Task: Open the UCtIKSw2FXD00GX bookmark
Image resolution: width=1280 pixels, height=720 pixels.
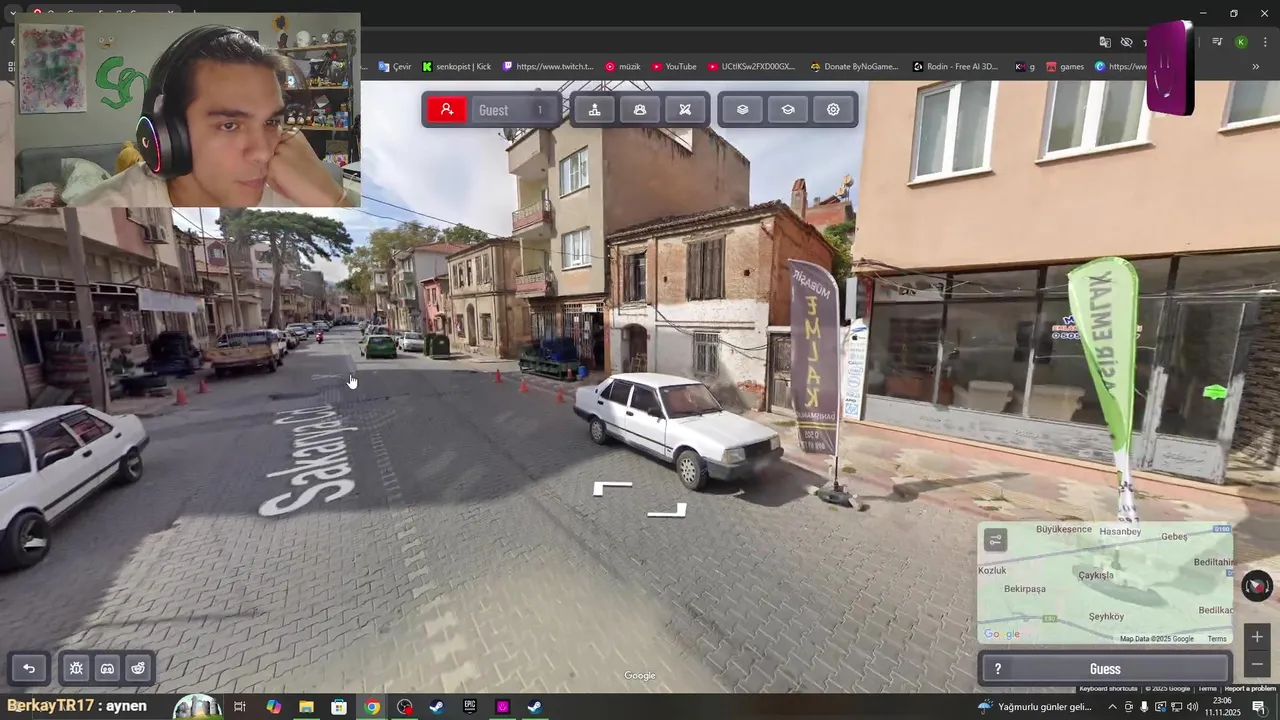Action: (x=751, y=67)
